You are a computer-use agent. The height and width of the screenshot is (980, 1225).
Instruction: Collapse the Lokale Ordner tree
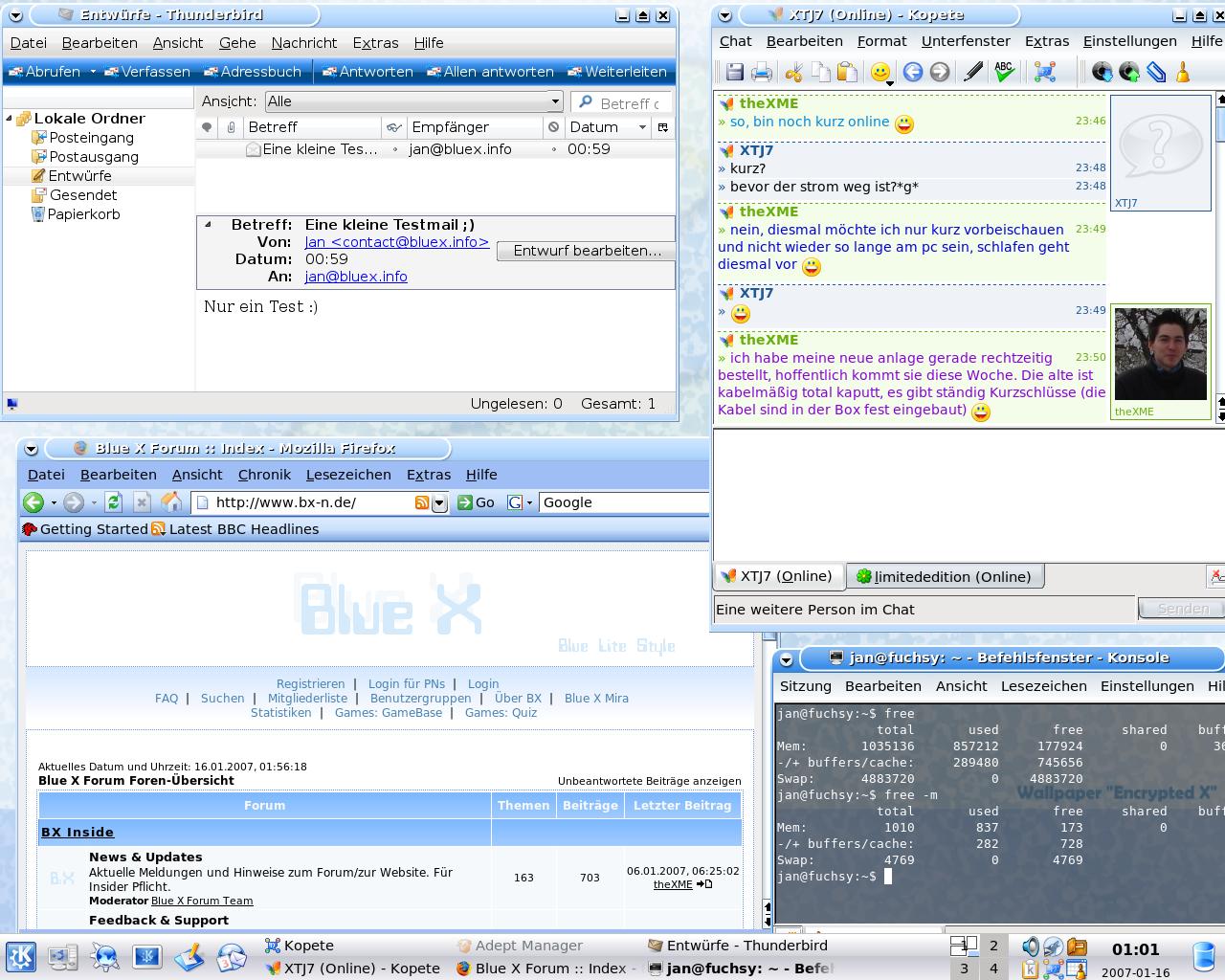(10, 119)
